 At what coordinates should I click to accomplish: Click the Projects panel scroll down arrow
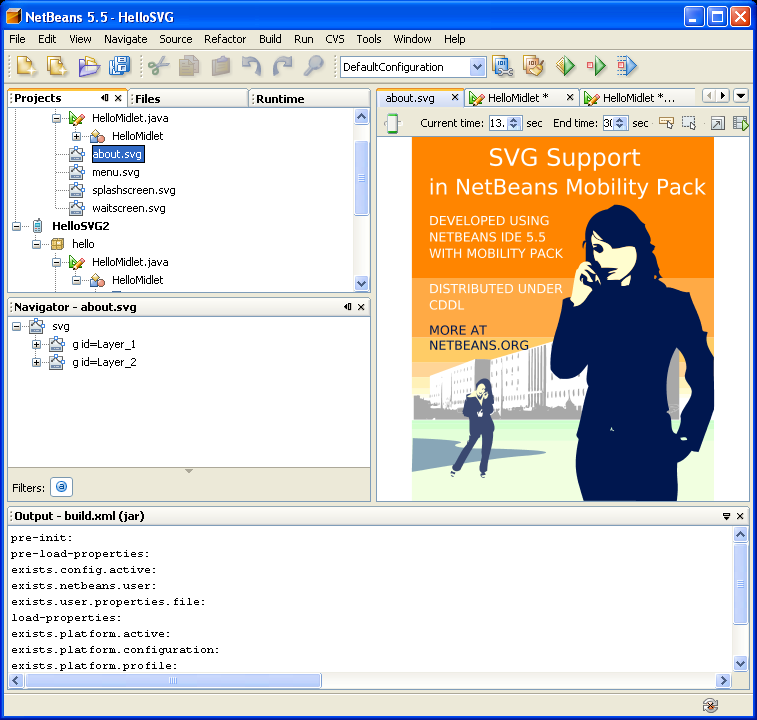point(361,283)
